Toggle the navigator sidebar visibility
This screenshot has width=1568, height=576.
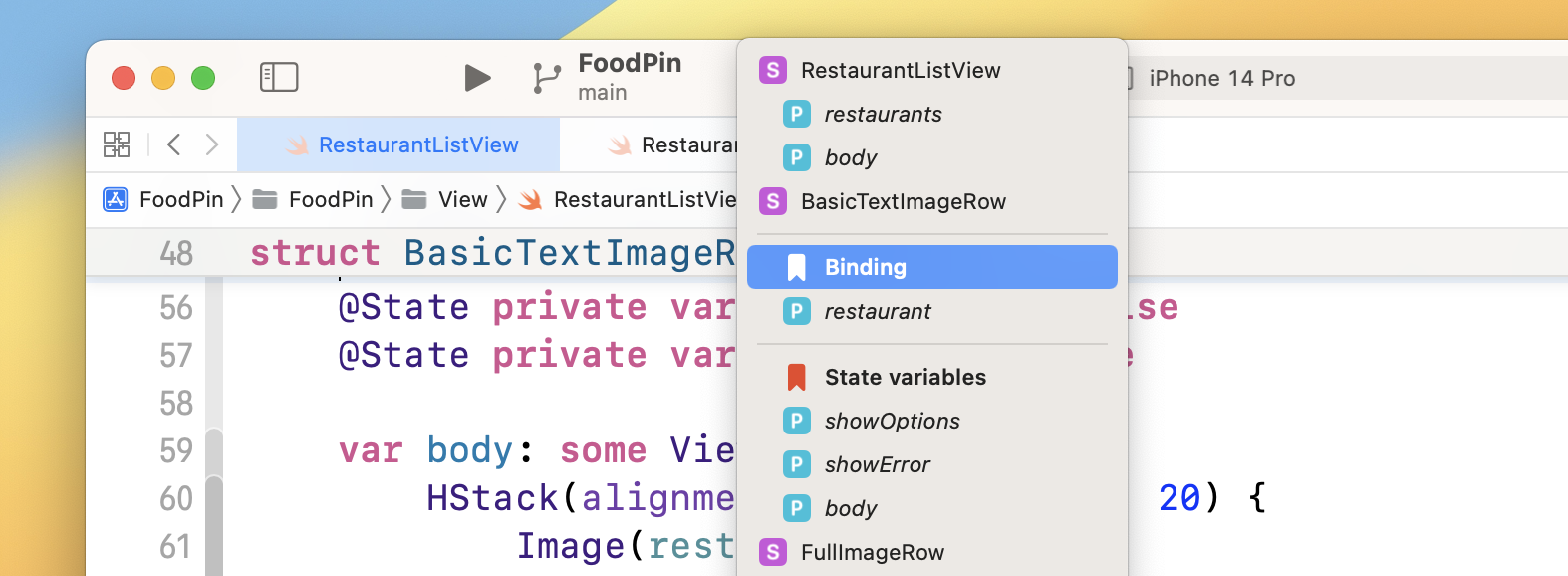click(279, 77)
